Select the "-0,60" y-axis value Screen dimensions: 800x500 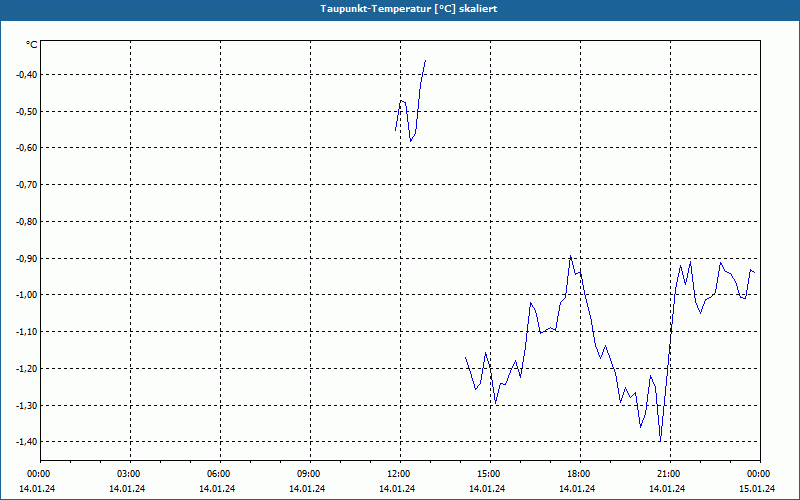point(26,148)
